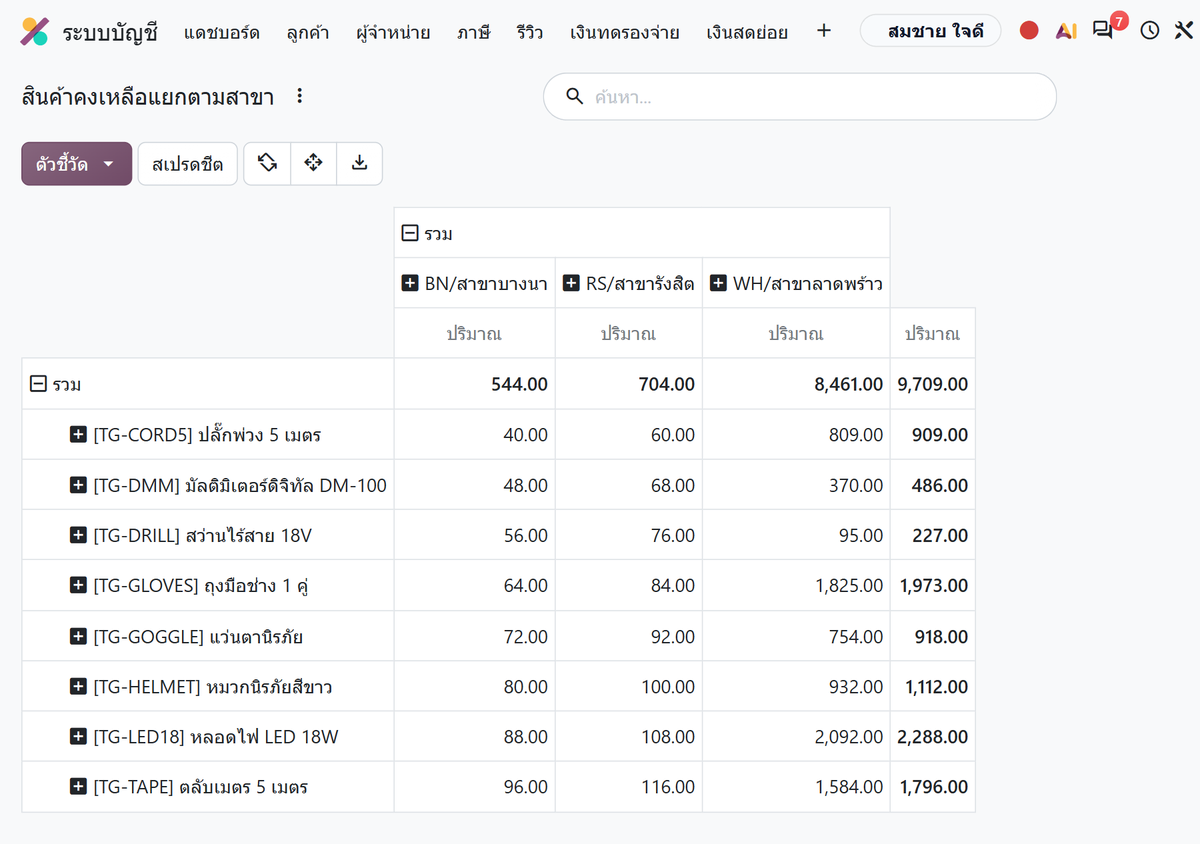Open the แดชบอร์ด menu
Viewport: 1200px width, 844px height.
(222, 32)
